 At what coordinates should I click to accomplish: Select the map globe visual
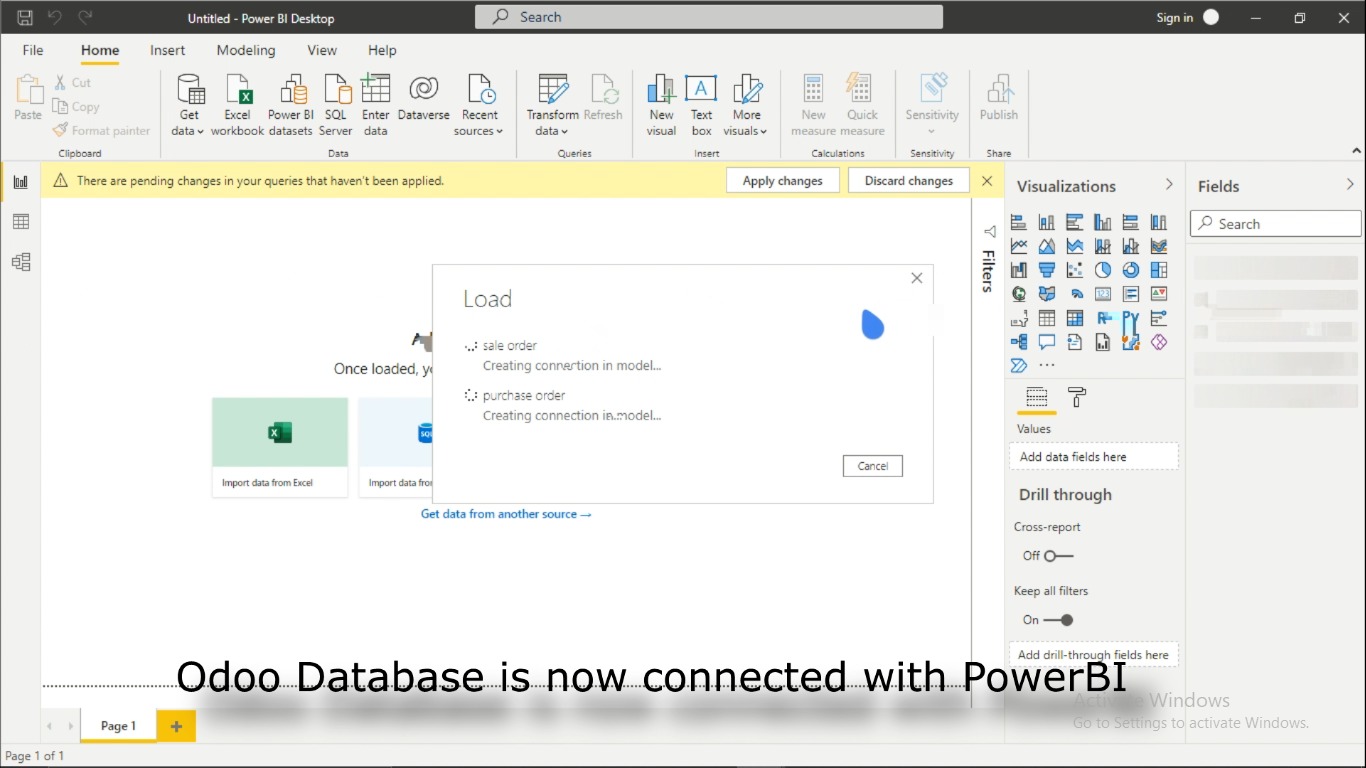tap(1019, 294)
